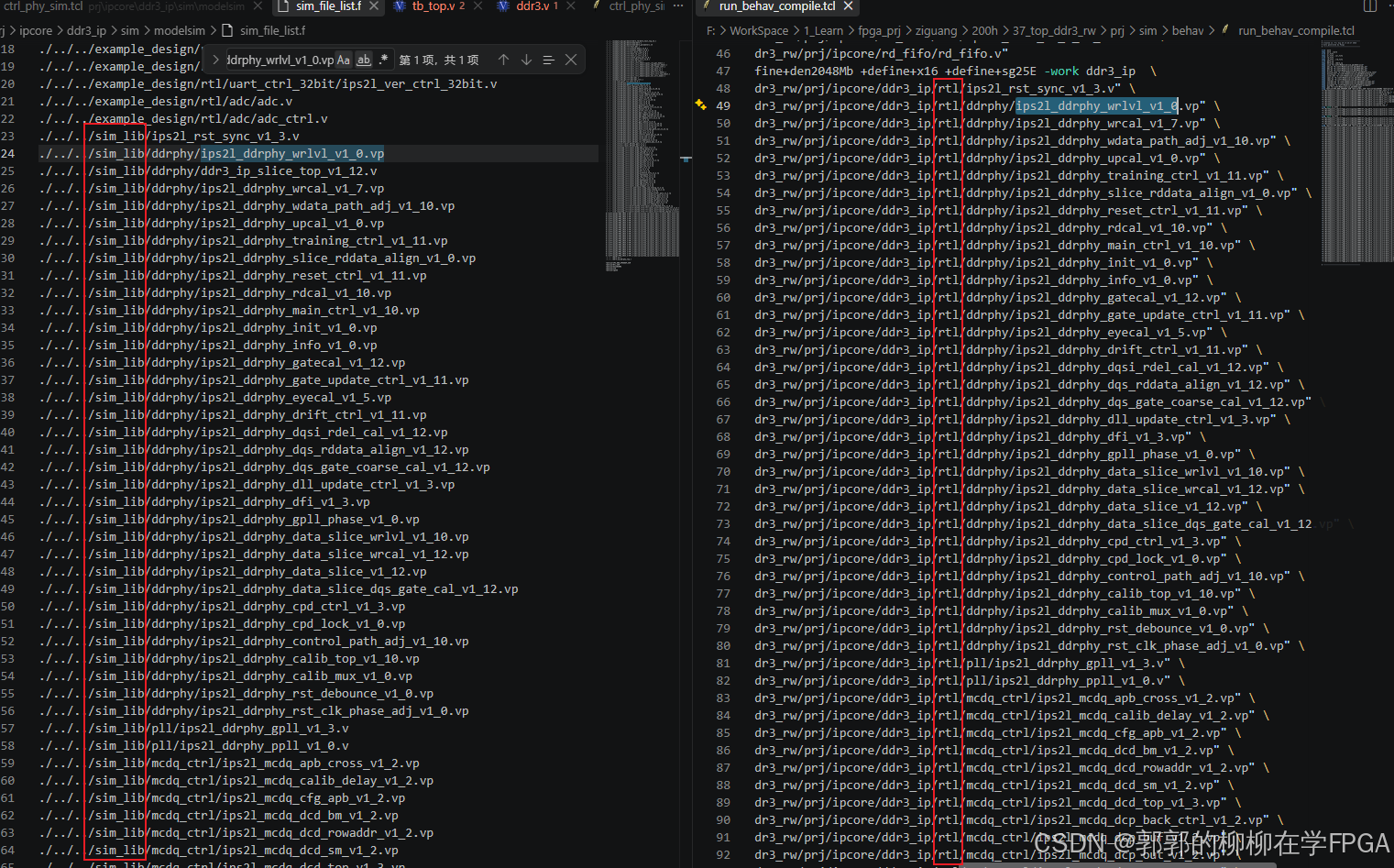Open the 1_Learn breadcrumb in right editor
This screenshot has width=1394, height=868.
(824, 30)
